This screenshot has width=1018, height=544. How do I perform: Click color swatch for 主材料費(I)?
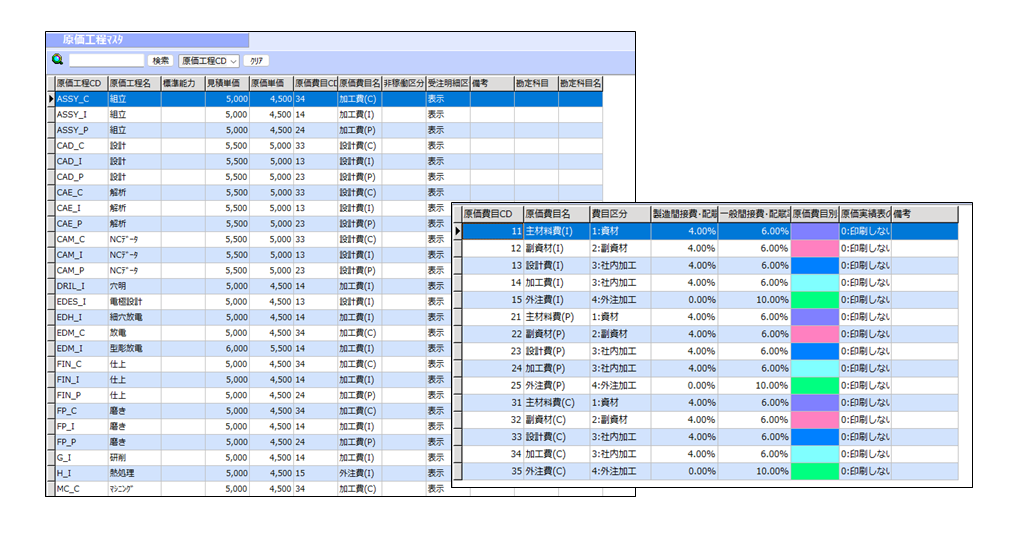tap(815, 231)
